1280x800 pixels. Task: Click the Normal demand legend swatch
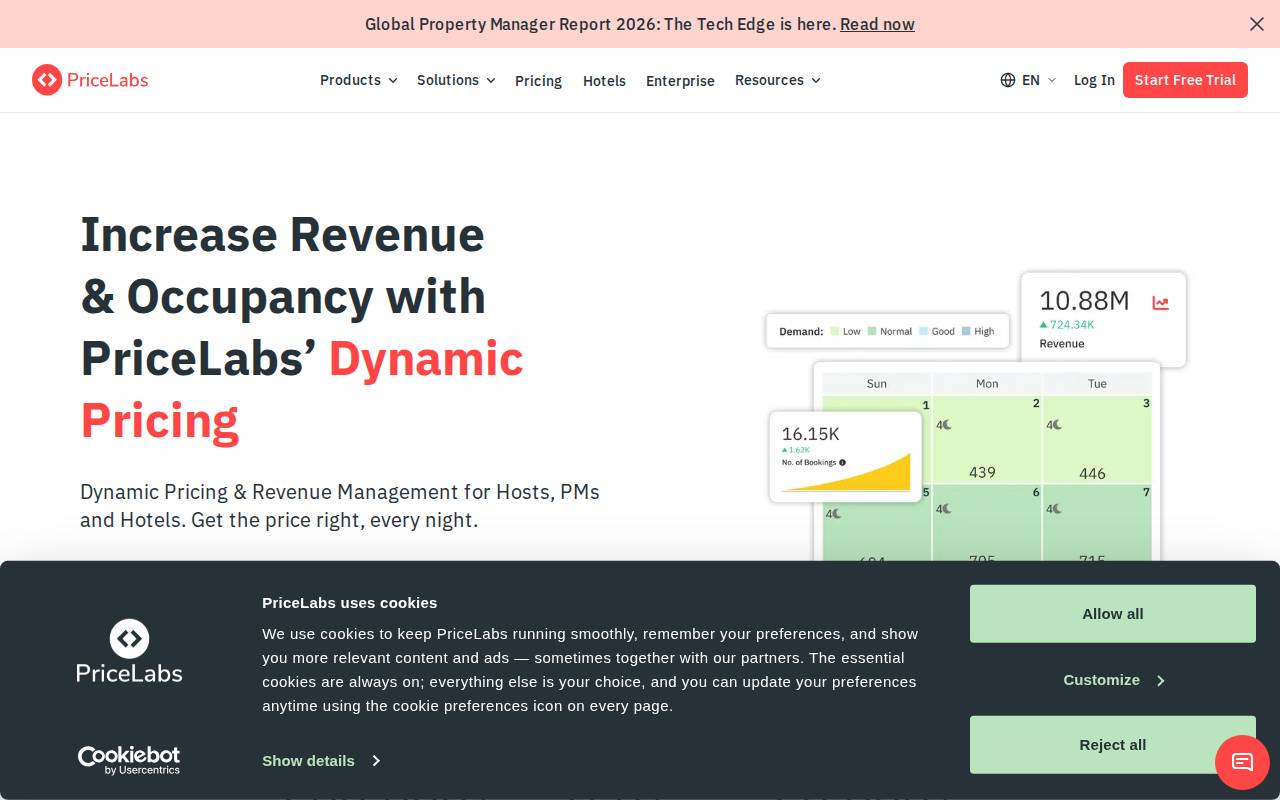[x=872, y=331]
